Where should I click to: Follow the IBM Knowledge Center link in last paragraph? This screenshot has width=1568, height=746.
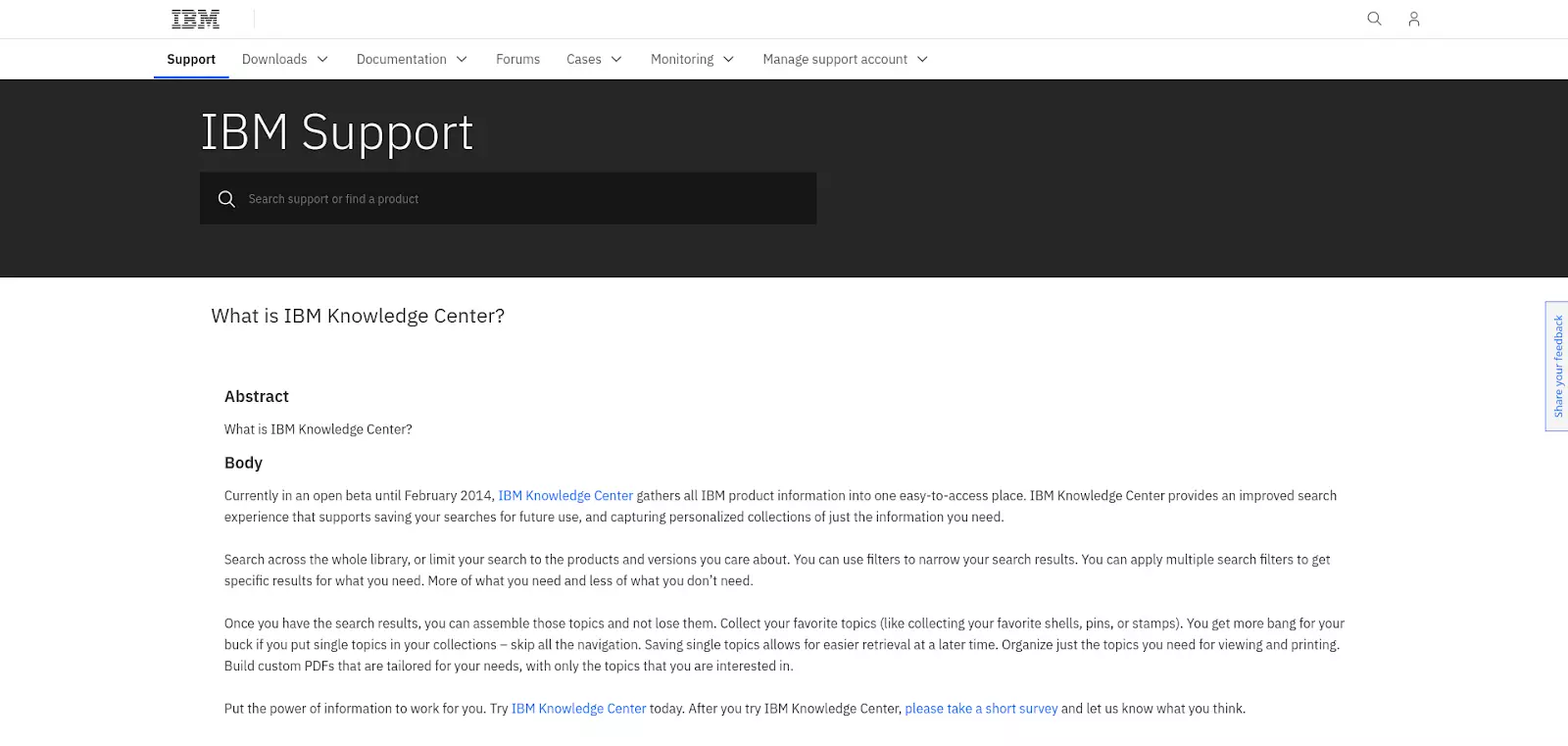click(x=578, y=709)
